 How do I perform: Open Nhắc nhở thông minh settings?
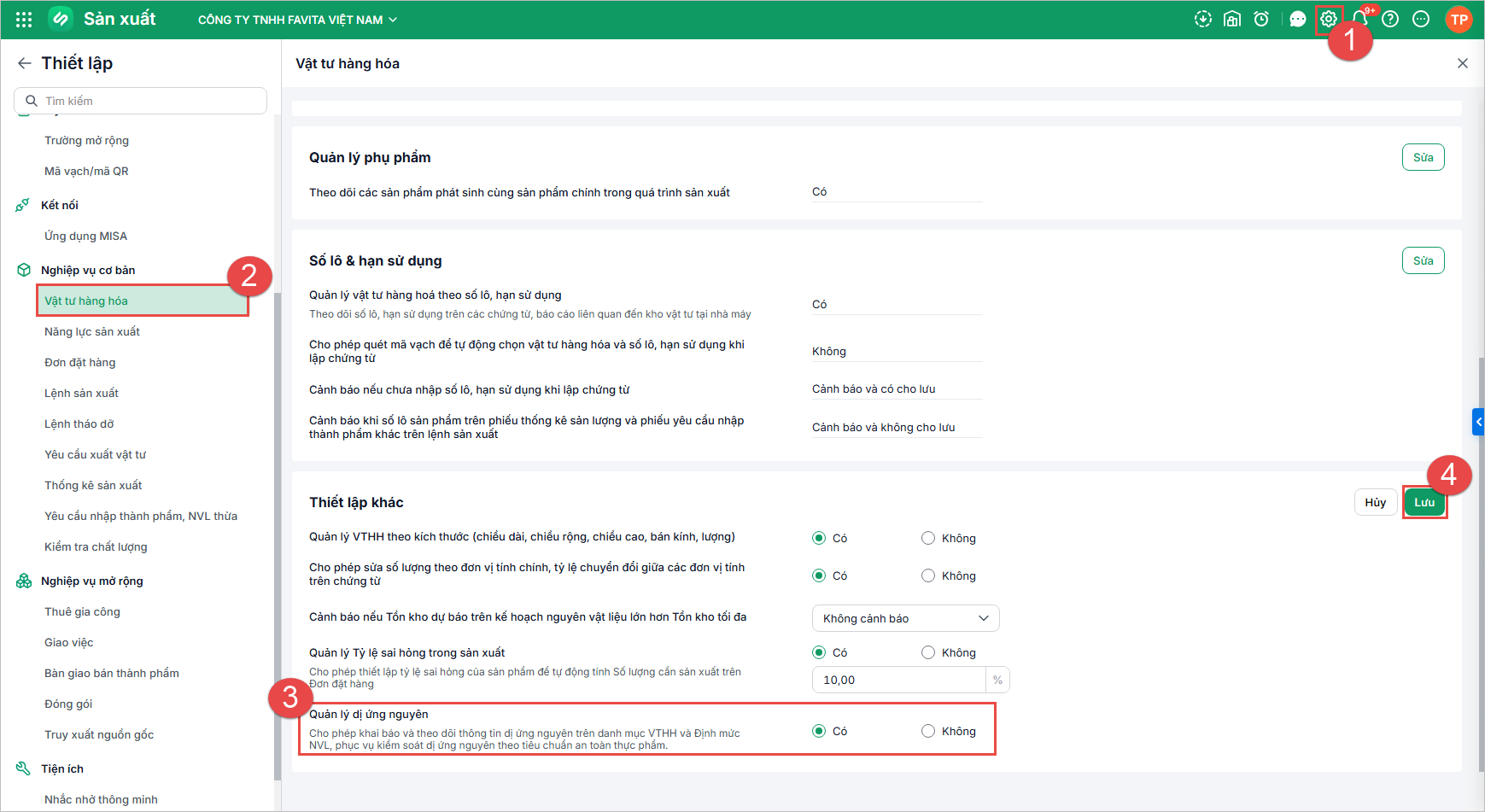[x=101, y=799]
